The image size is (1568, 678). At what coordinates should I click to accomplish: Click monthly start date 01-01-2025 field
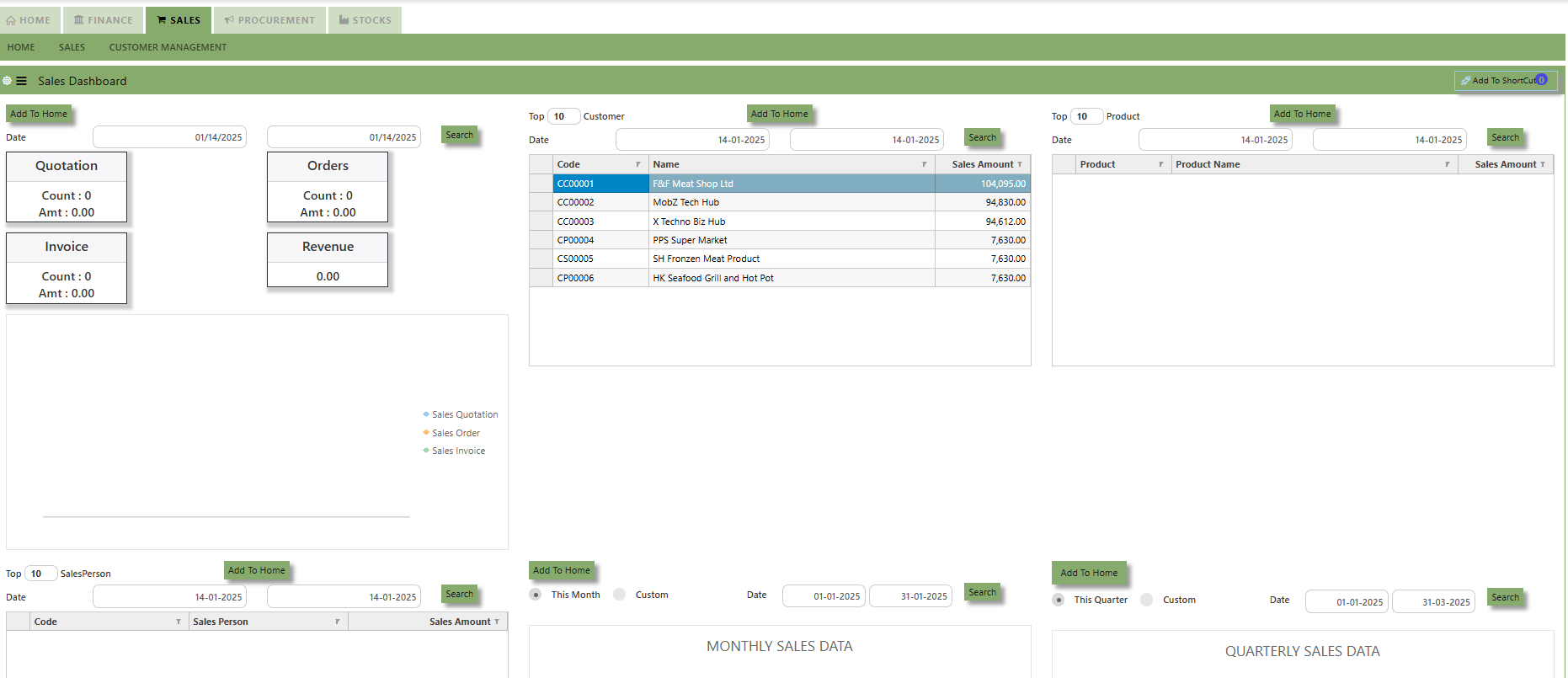click(824, 596)
